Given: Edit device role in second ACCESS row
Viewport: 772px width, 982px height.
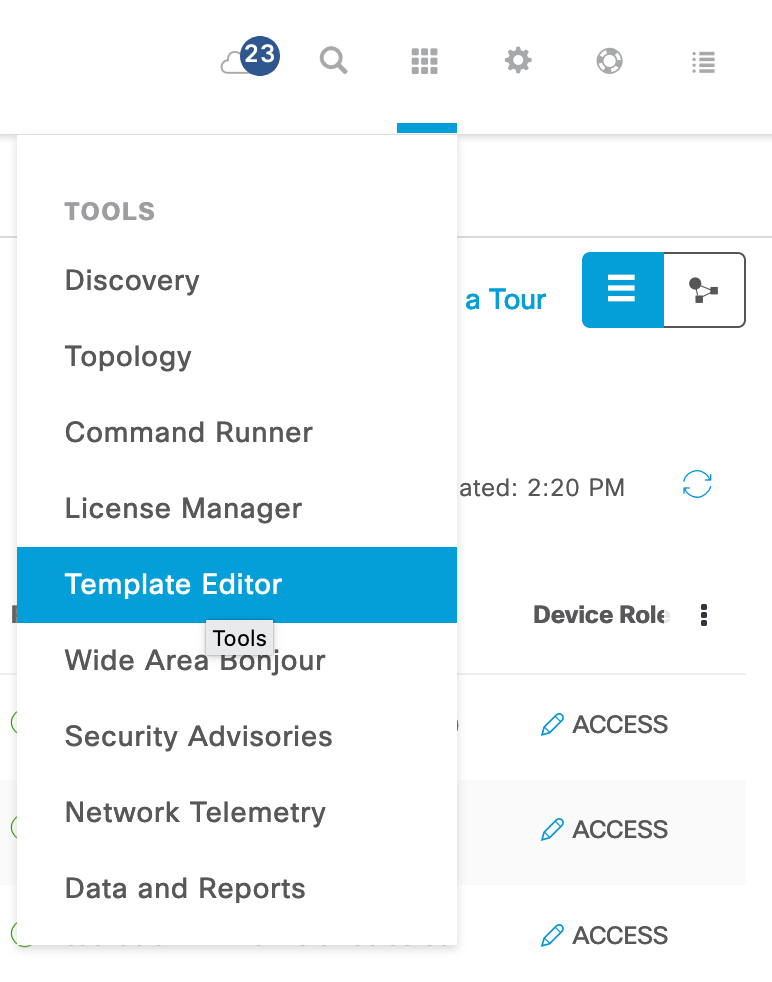Looking at the screenshot, I should 552,829.
